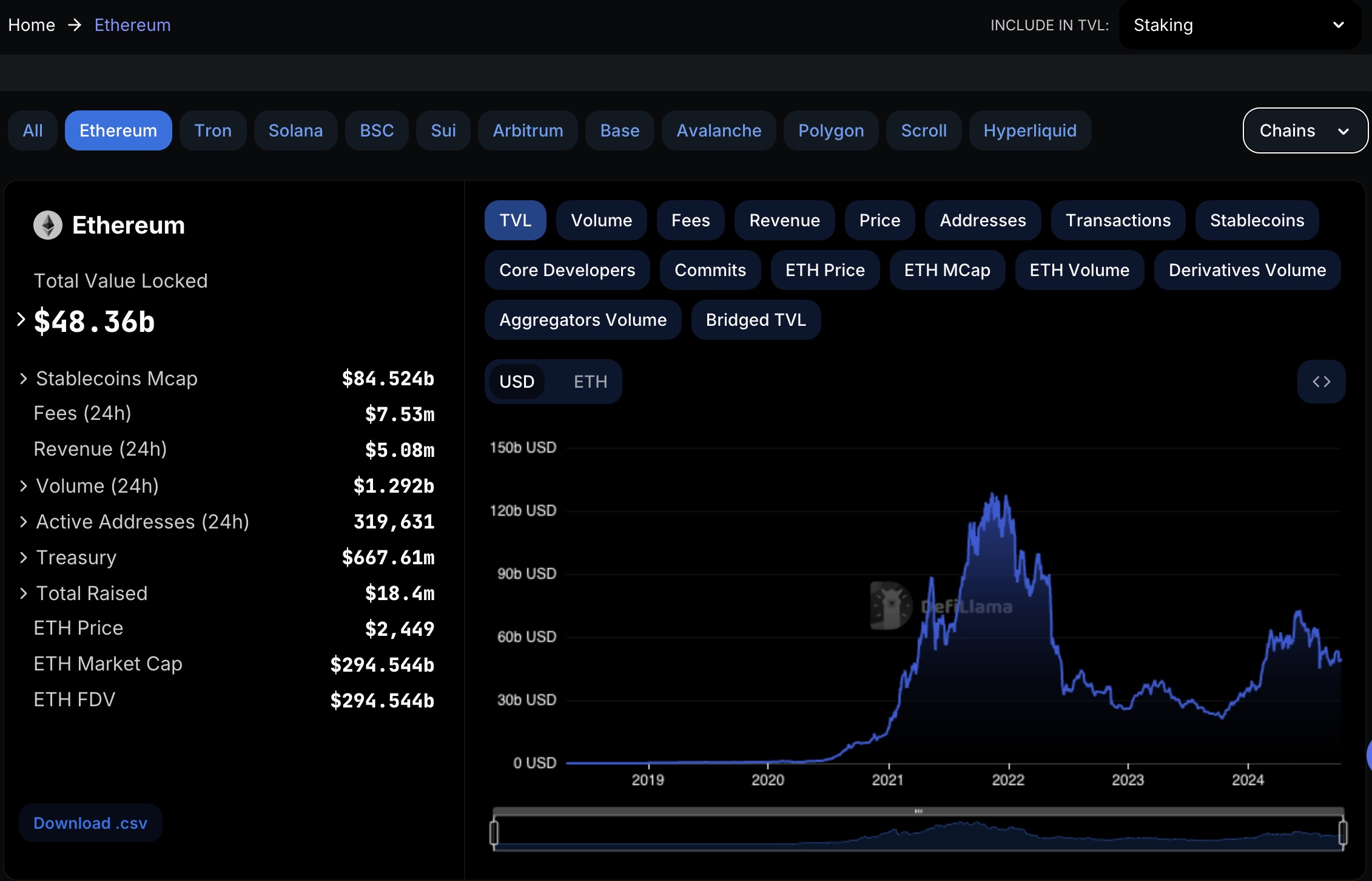Image resolution: width=1372 pixels, height=881 pixels.
Task: Download the .csv data file
Action: [90, 823]
